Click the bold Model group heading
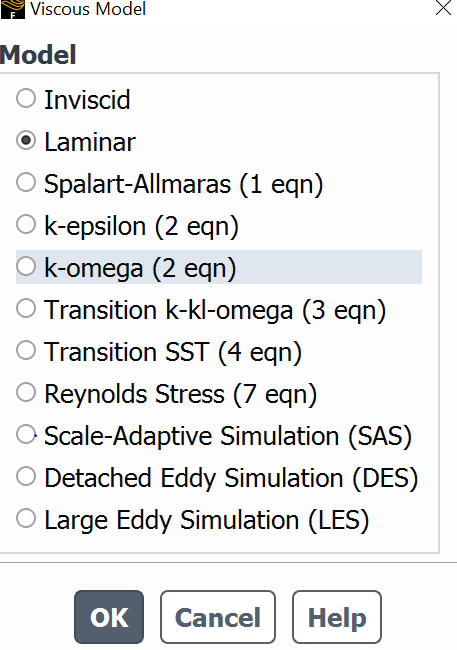457x650 pixels. point(38,55)
